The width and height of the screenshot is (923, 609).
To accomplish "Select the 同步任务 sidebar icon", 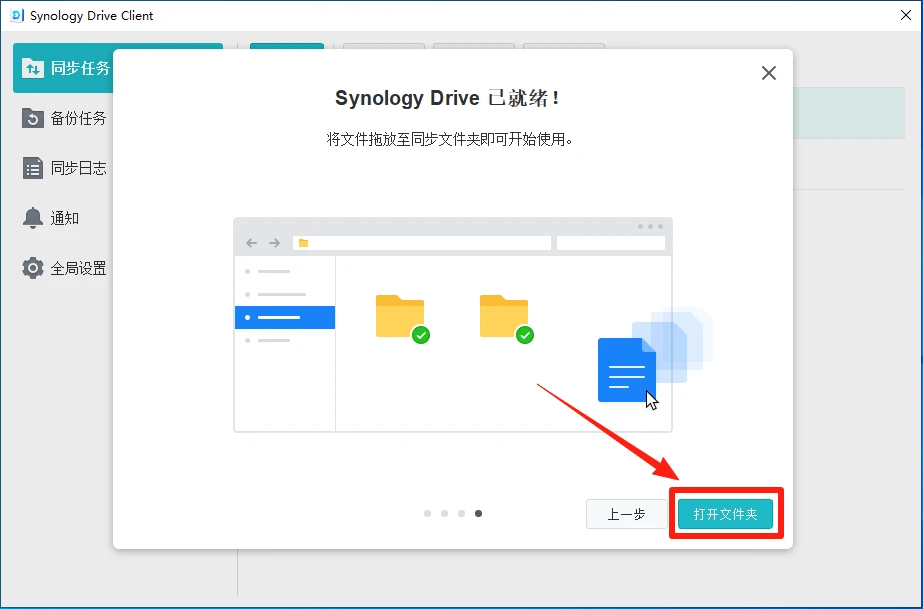I will [x=32, y=68].
